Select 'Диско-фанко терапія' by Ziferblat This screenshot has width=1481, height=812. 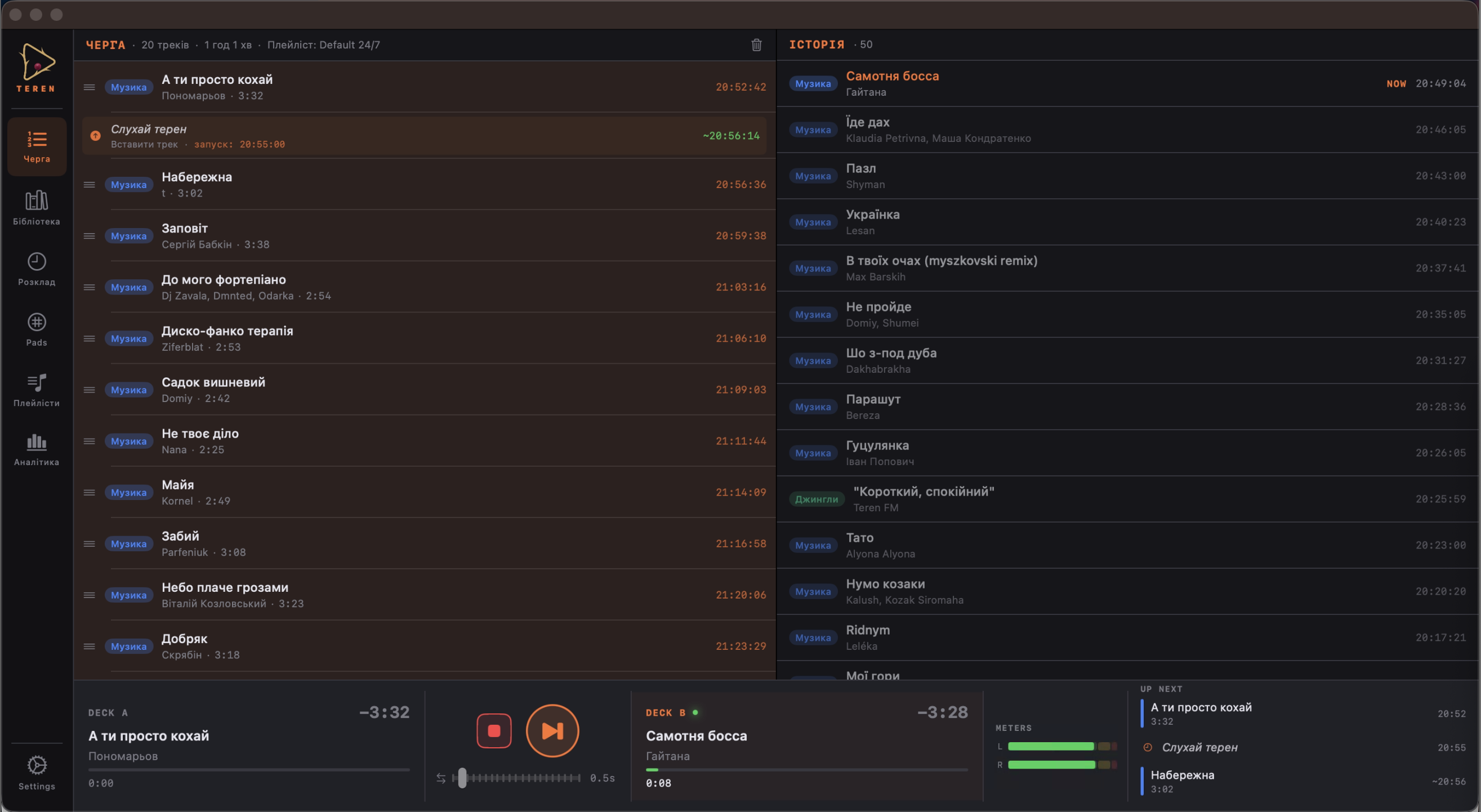[425, 339]
